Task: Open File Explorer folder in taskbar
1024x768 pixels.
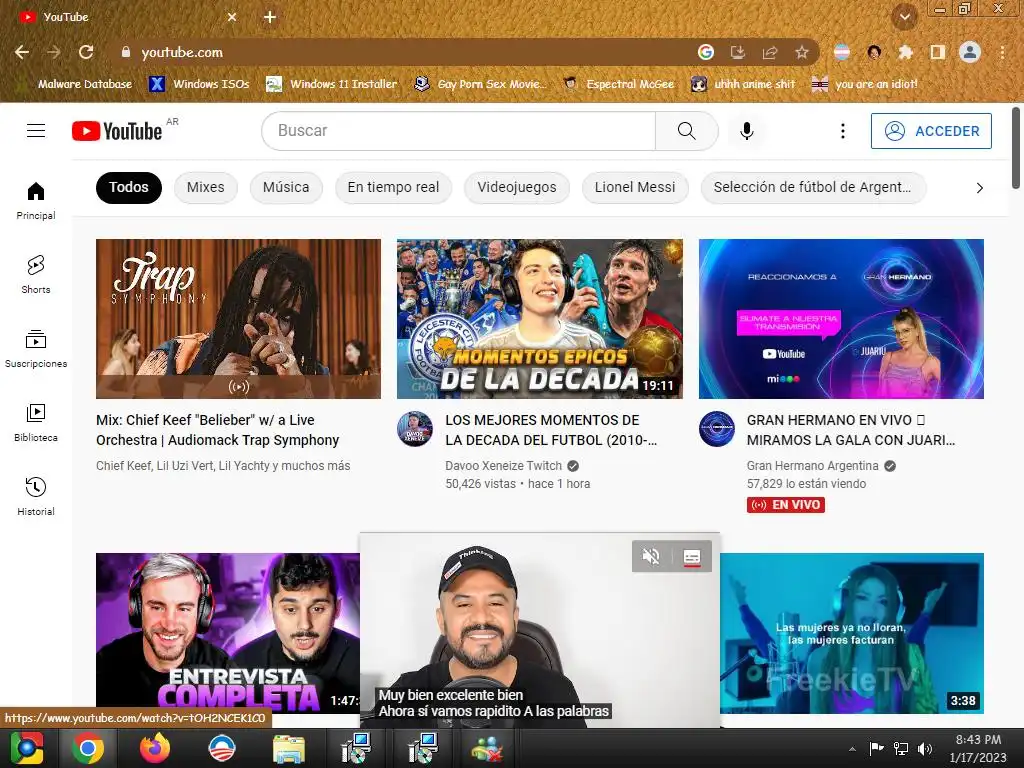Action: point(289,749)
